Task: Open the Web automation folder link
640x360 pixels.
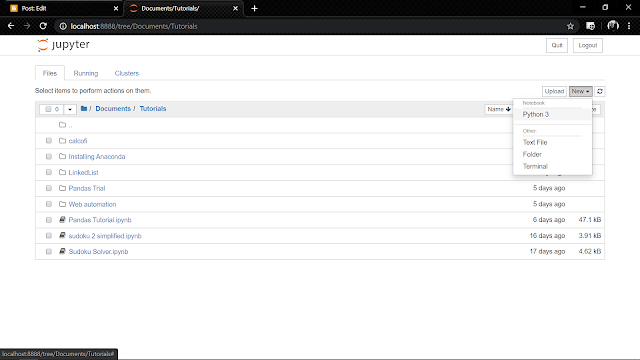Action: 92,204
